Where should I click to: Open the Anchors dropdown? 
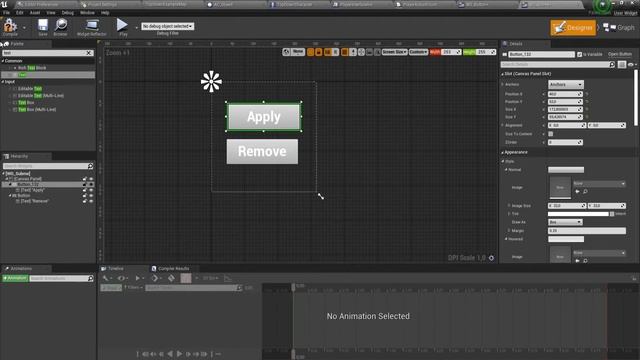tap(566, 84)
